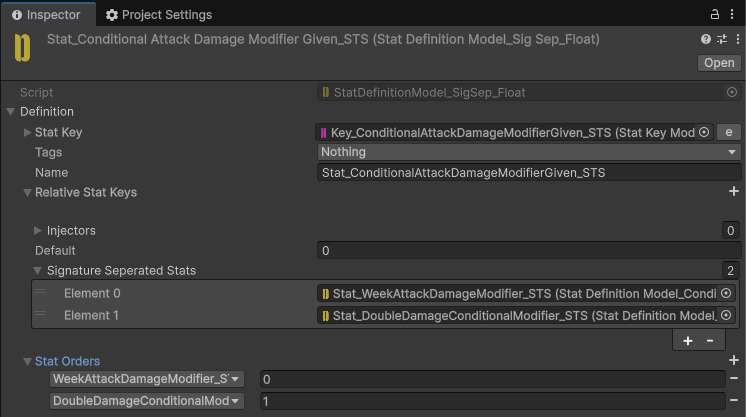Toggle the Inspector lock icon
Screen dimensions: 746x417
click(714, 14)
